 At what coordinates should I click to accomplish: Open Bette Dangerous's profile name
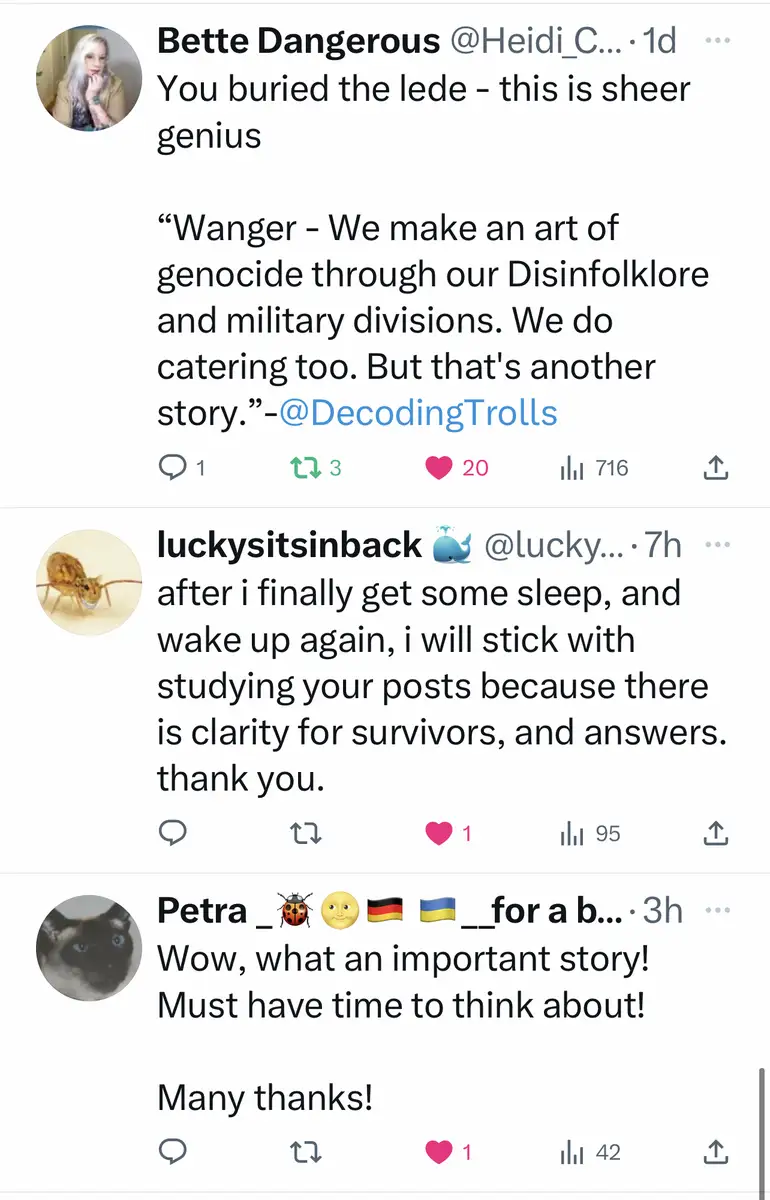[298, 41]
